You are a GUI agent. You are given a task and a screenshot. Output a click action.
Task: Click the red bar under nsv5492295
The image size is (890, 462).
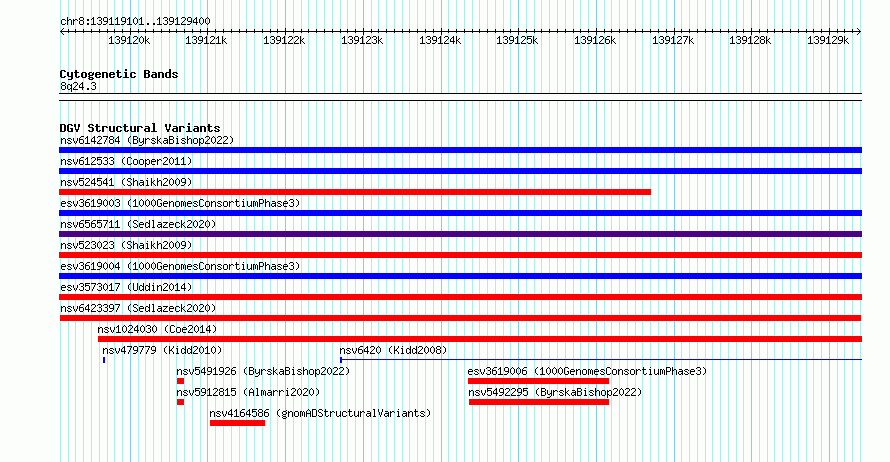539,402
